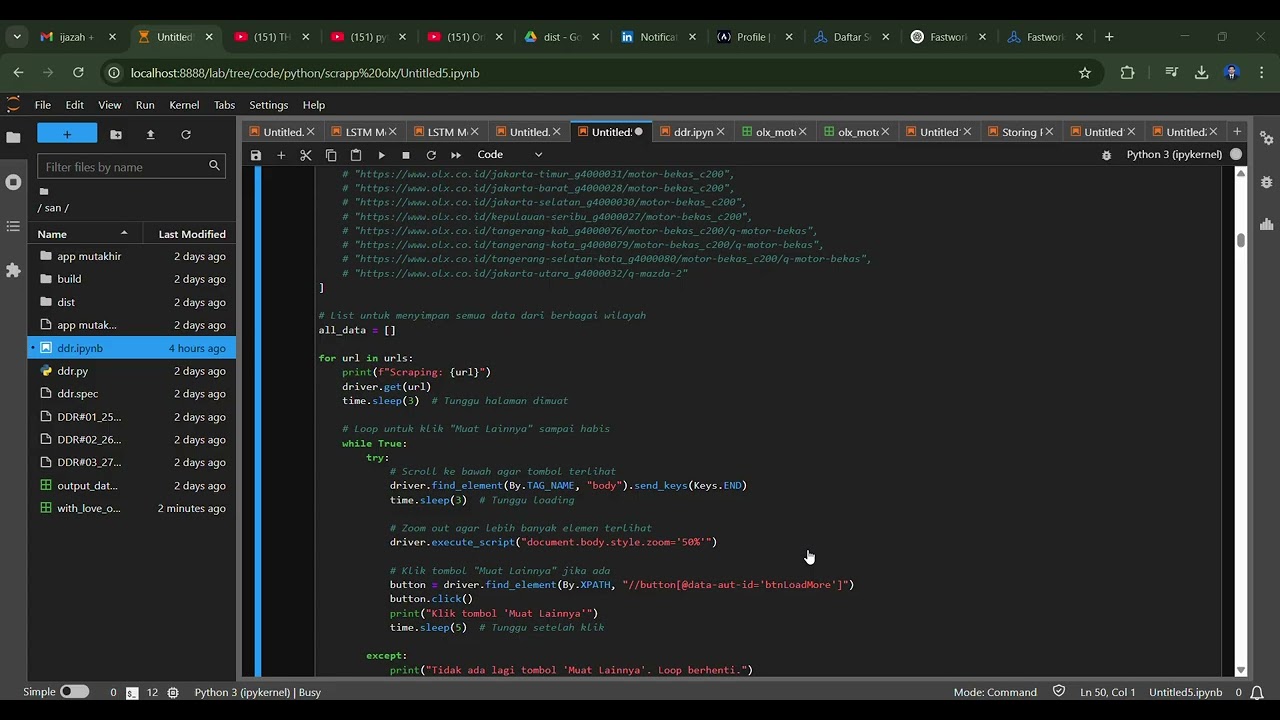Open the notebook debugger bug icon
Screen dimensions: 1280x720
click(1106, 155)
